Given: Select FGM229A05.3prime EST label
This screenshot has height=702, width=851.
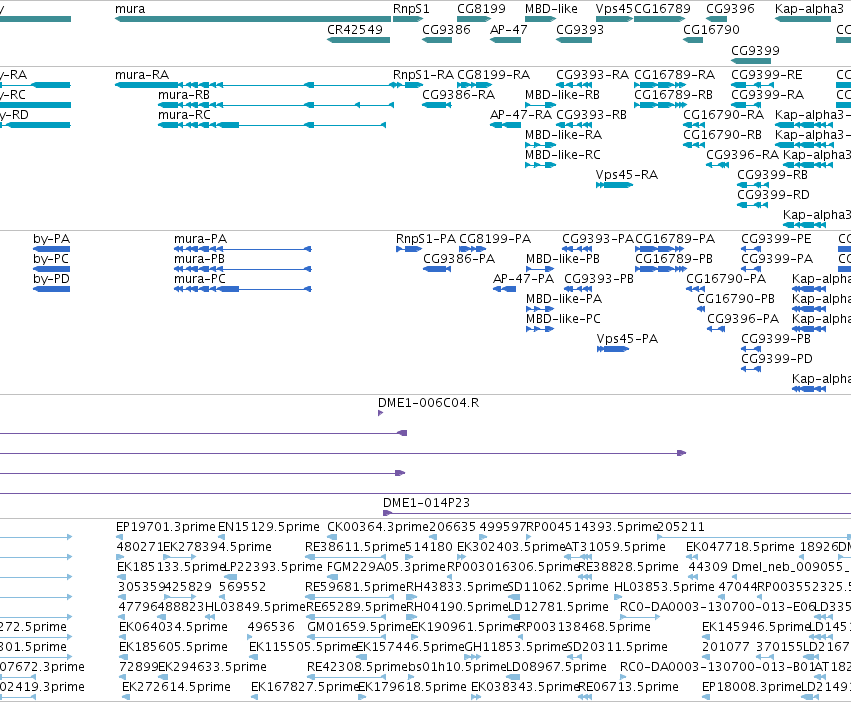Looking at the screenshot, I should point(386,566).
